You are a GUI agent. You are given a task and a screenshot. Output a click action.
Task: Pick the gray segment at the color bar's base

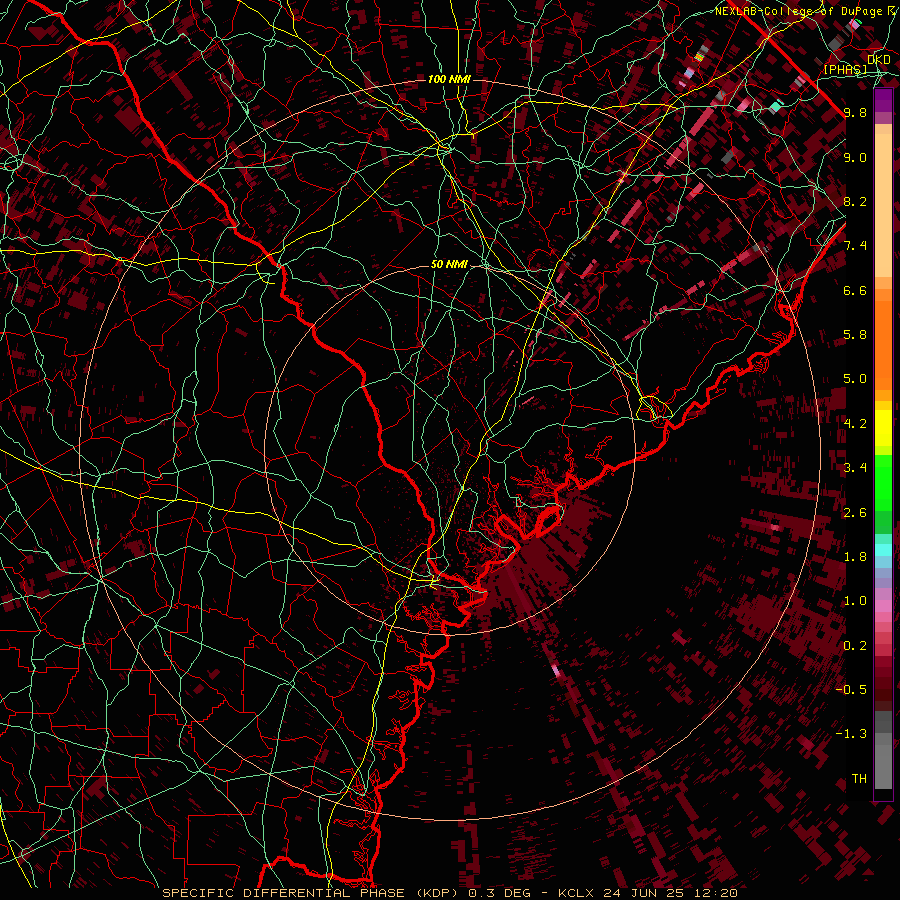click(x=883, y=763)
